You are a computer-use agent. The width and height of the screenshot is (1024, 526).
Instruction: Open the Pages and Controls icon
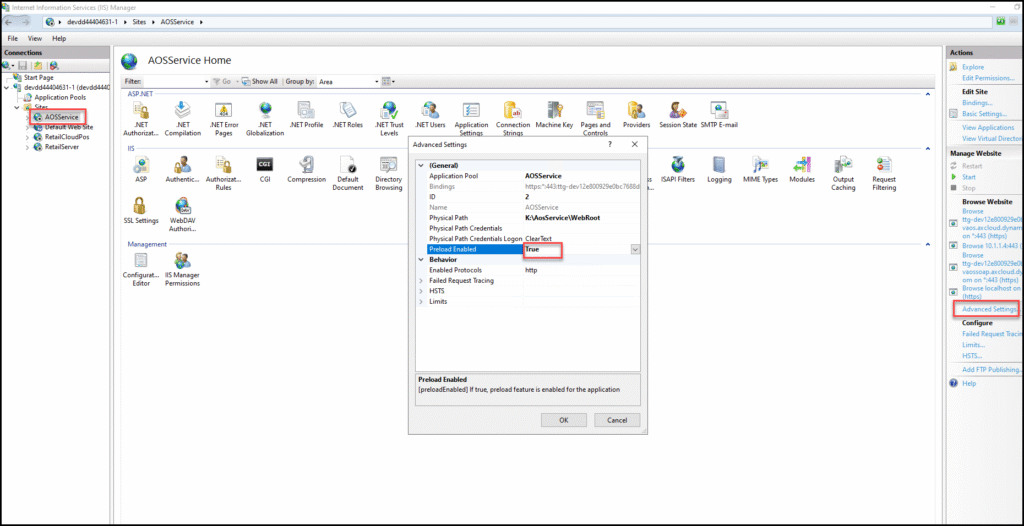[596, 119]
